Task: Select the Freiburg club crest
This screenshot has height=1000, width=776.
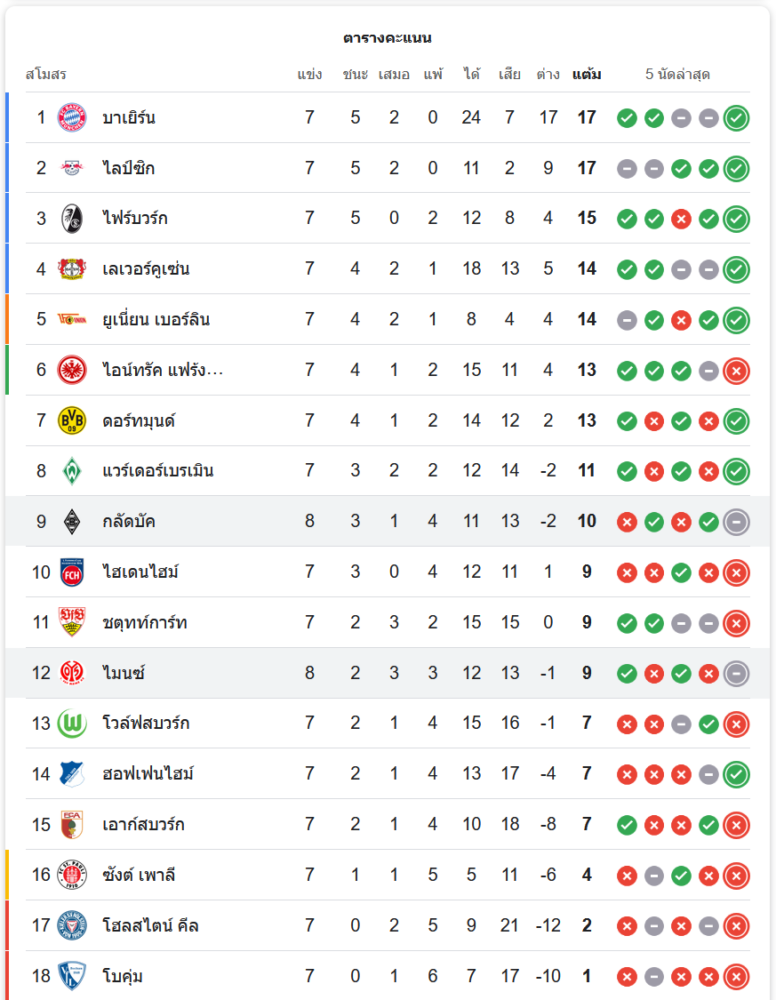Action: pyautogui.click(x=72, y=218)
